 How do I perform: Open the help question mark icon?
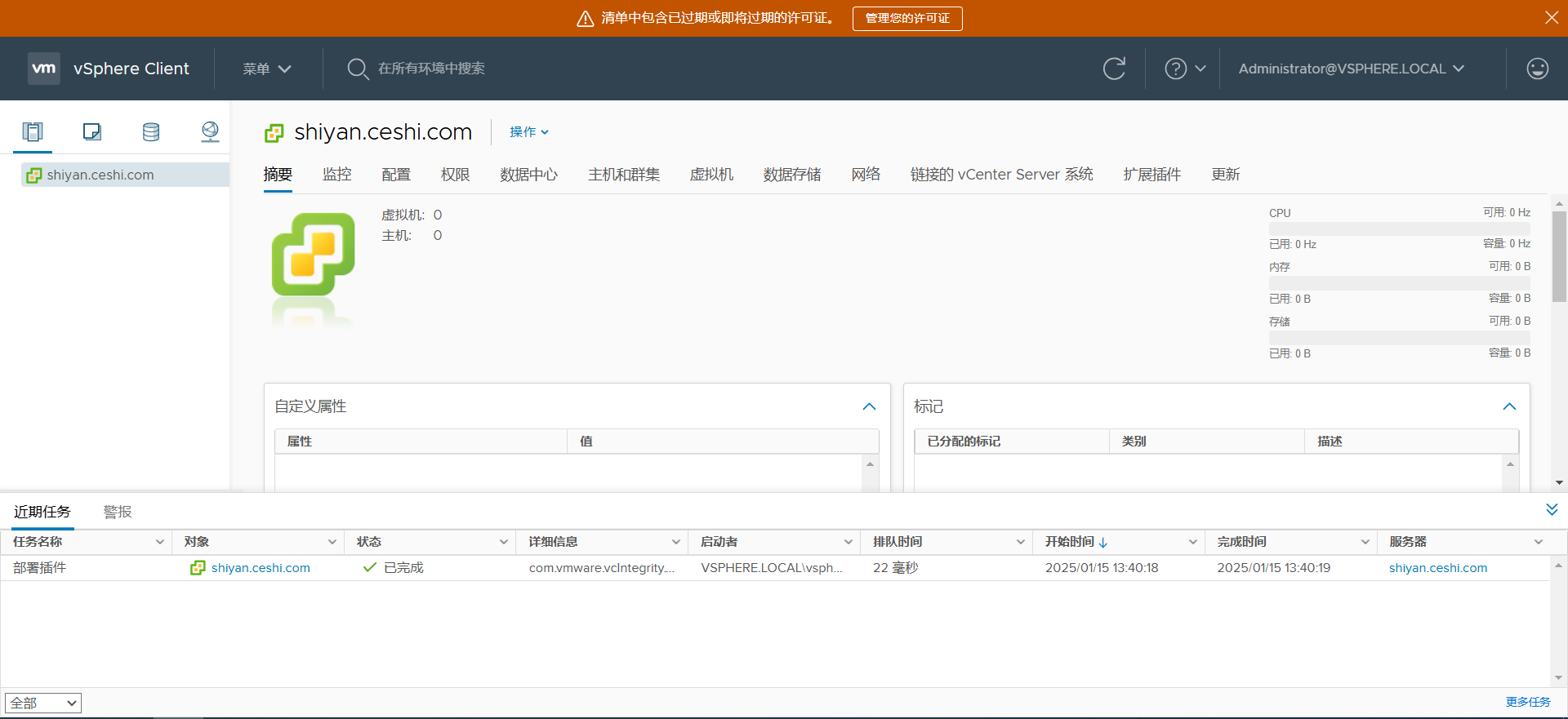pyautogui.click(x=1175, y=69)
